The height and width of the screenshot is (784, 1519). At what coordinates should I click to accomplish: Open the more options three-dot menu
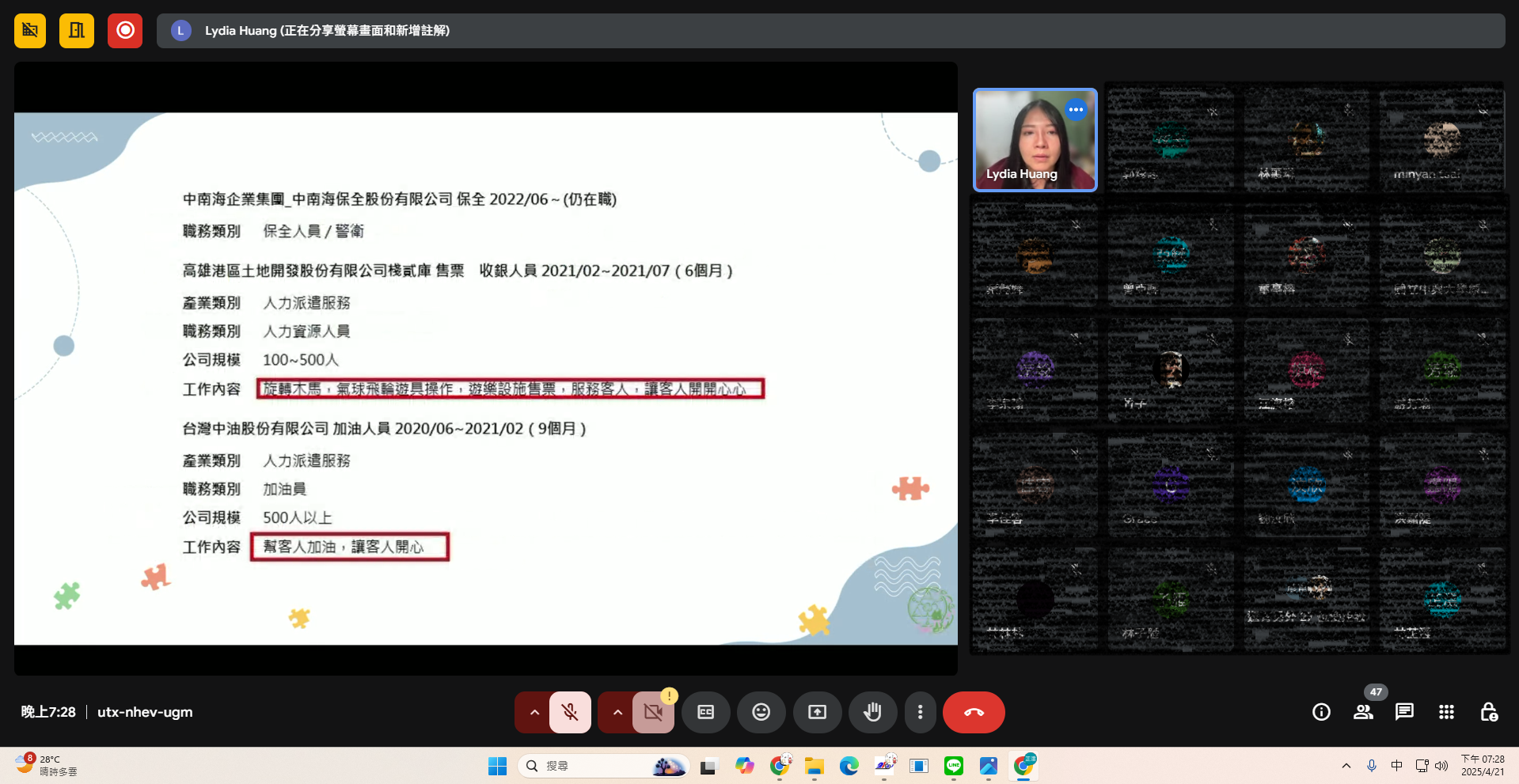[x=920, y=712]
